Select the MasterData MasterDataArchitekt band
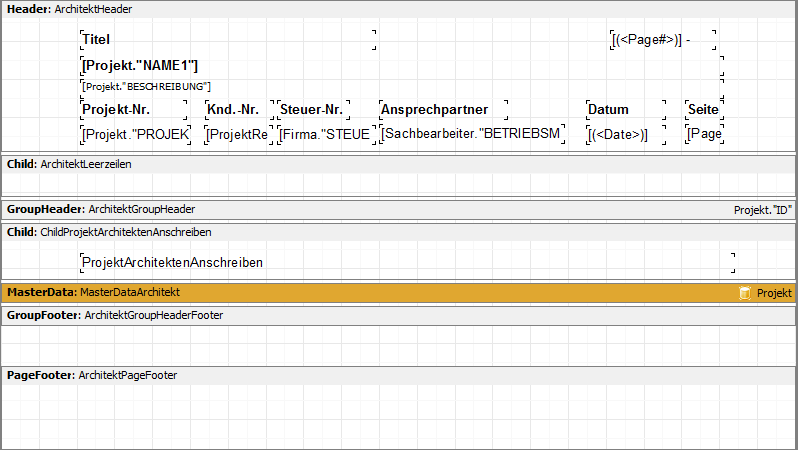 tap(398, 293)
